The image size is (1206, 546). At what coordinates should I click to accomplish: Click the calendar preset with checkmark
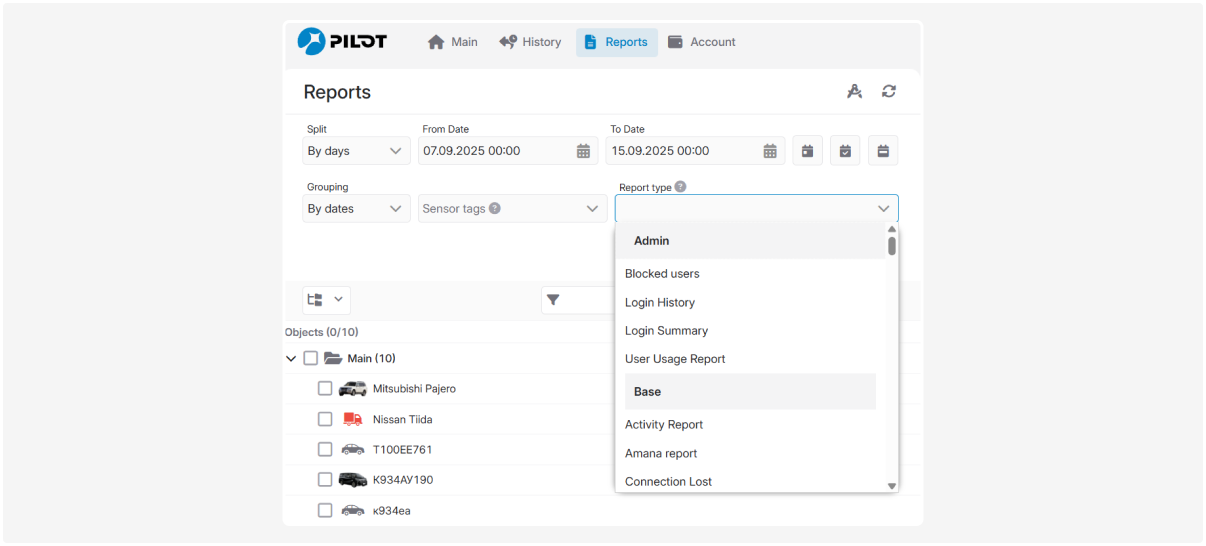845,151
